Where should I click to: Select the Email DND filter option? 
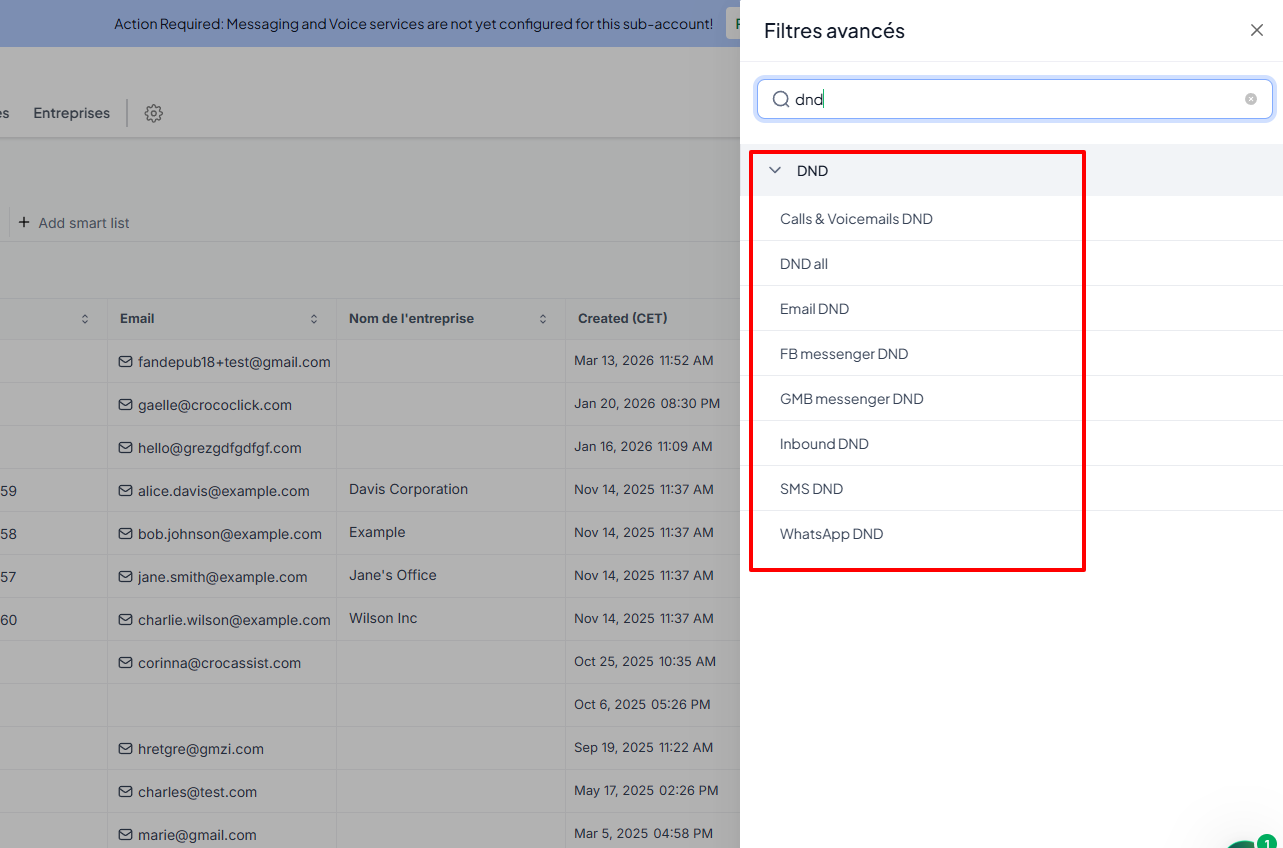pyautogui.click(x=814, y=309)
